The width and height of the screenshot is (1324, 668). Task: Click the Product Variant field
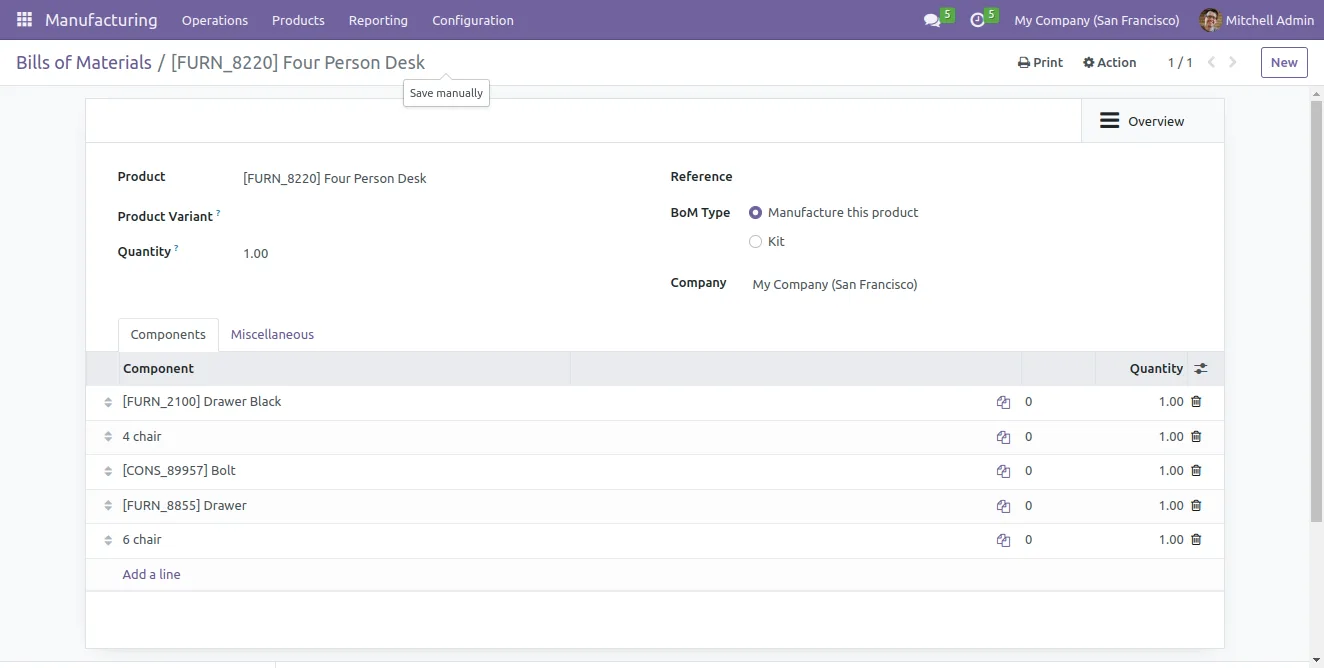(440, 217)
